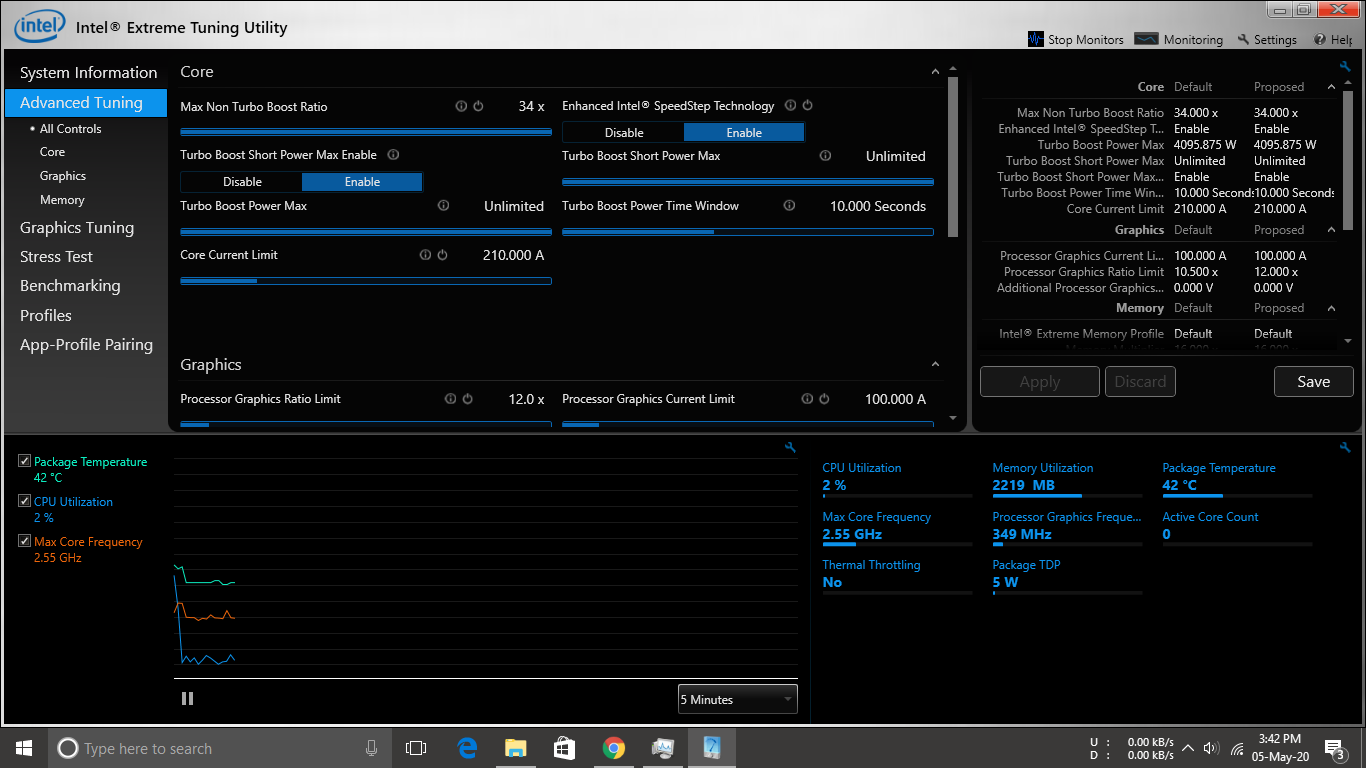Screen dimensions: 1366x768
Task: Reset Processor Graphics Current Limit to default
Action: [824, 399]
